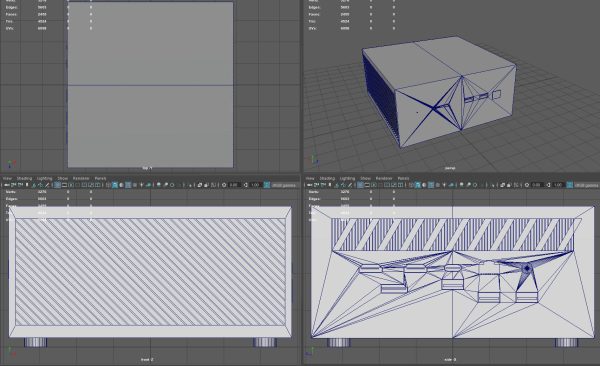
Task: Click the 'persp' camera label below perspective view
Action: point(450,168)
